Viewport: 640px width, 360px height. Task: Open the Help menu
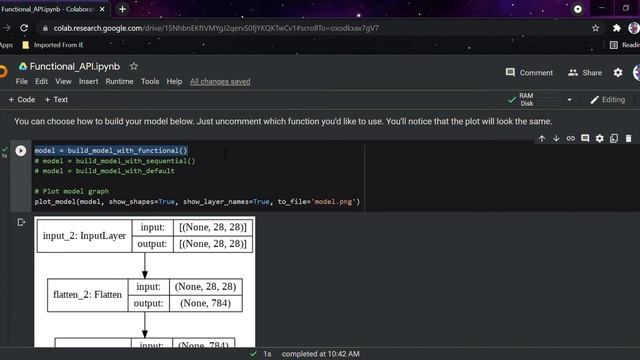[174, 82]
